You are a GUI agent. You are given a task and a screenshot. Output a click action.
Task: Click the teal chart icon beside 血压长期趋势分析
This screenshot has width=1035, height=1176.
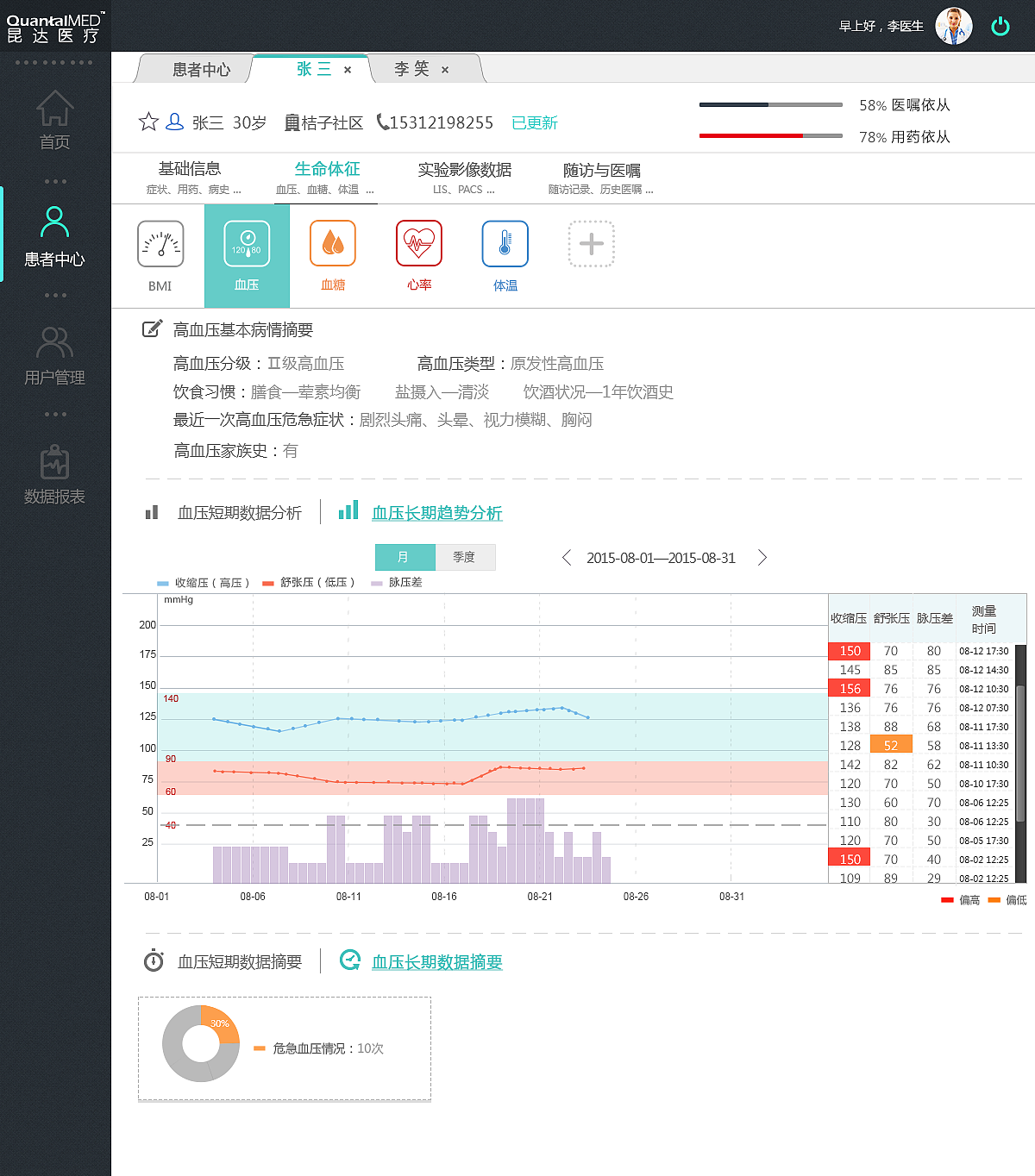point(348,510)
